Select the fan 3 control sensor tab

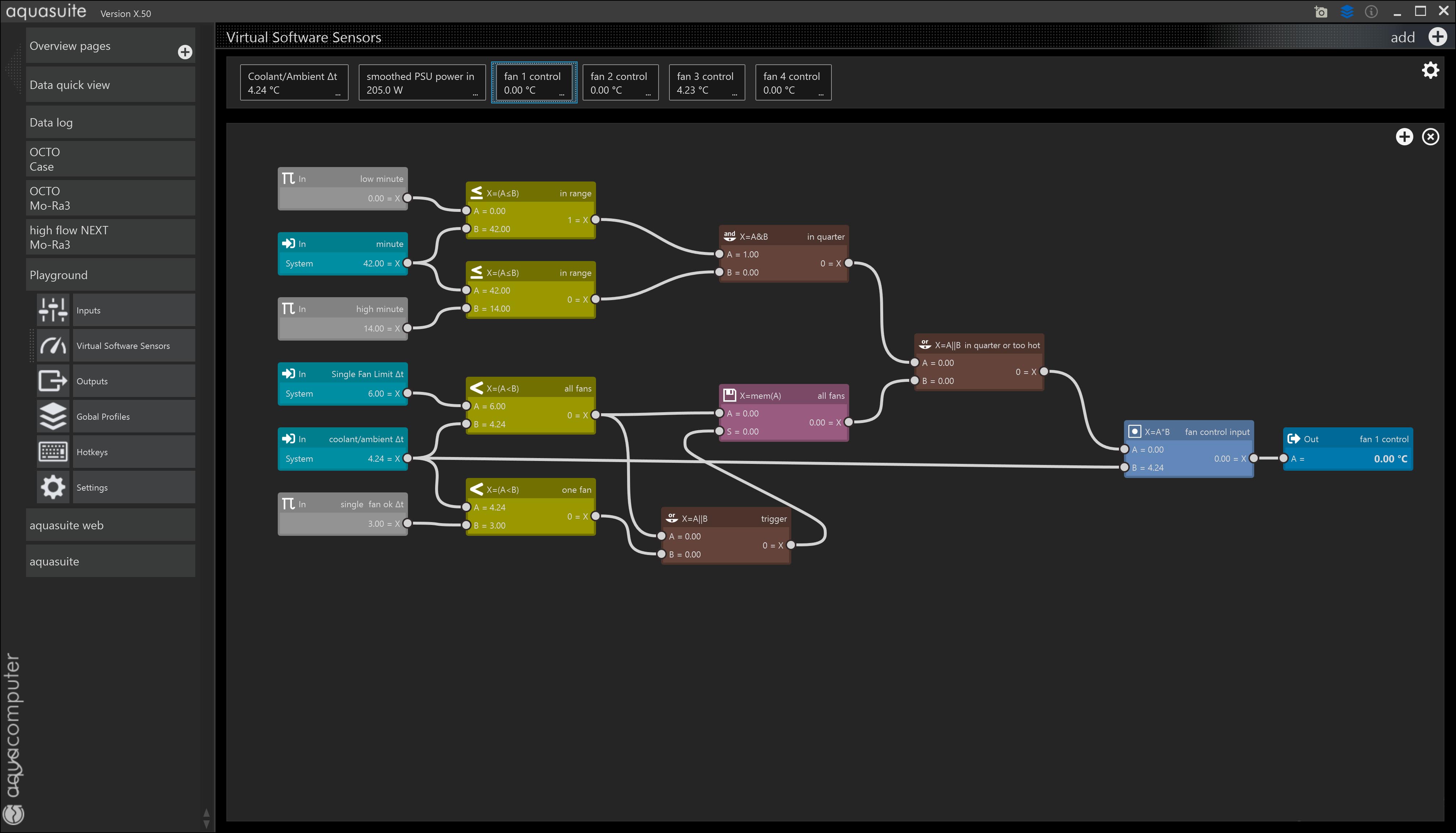click(x=707, y=82)
